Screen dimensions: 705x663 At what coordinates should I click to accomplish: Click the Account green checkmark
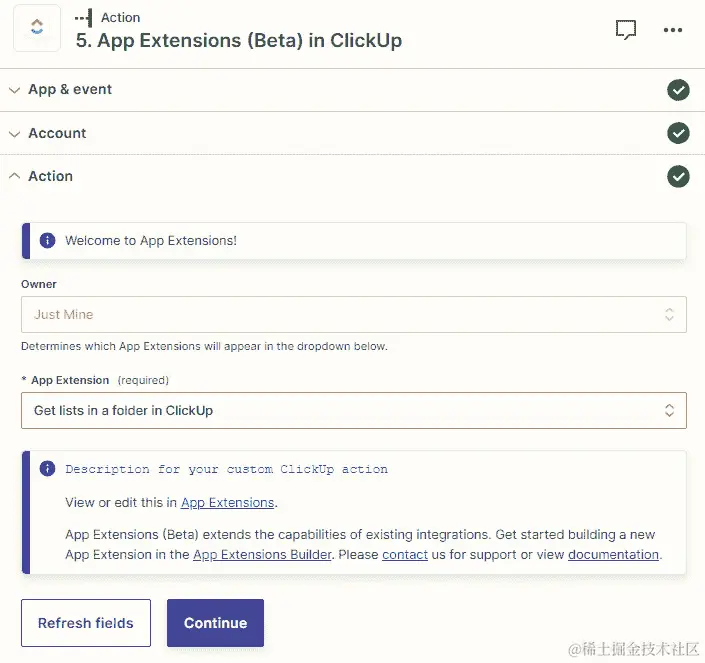[x=678, y=133]
